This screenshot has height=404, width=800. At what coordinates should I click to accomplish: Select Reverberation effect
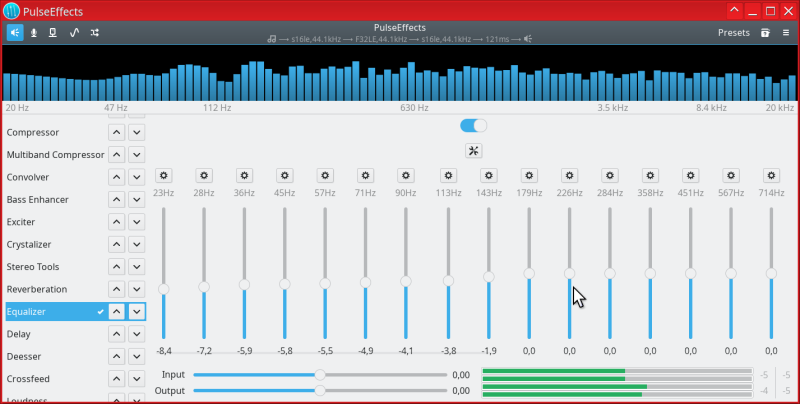coord(37,289)
